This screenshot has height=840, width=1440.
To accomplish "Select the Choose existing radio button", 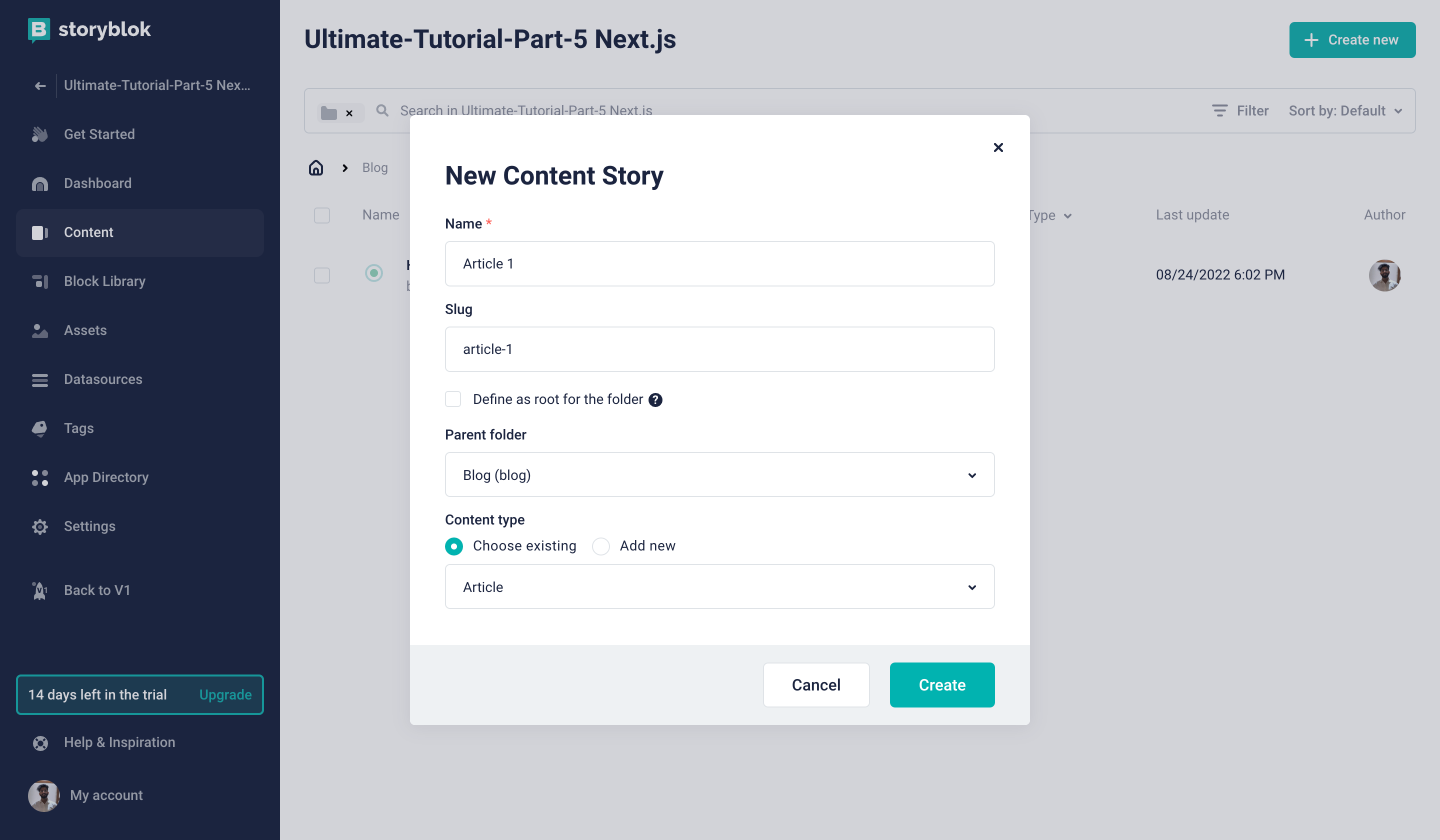I will (453, 546).
